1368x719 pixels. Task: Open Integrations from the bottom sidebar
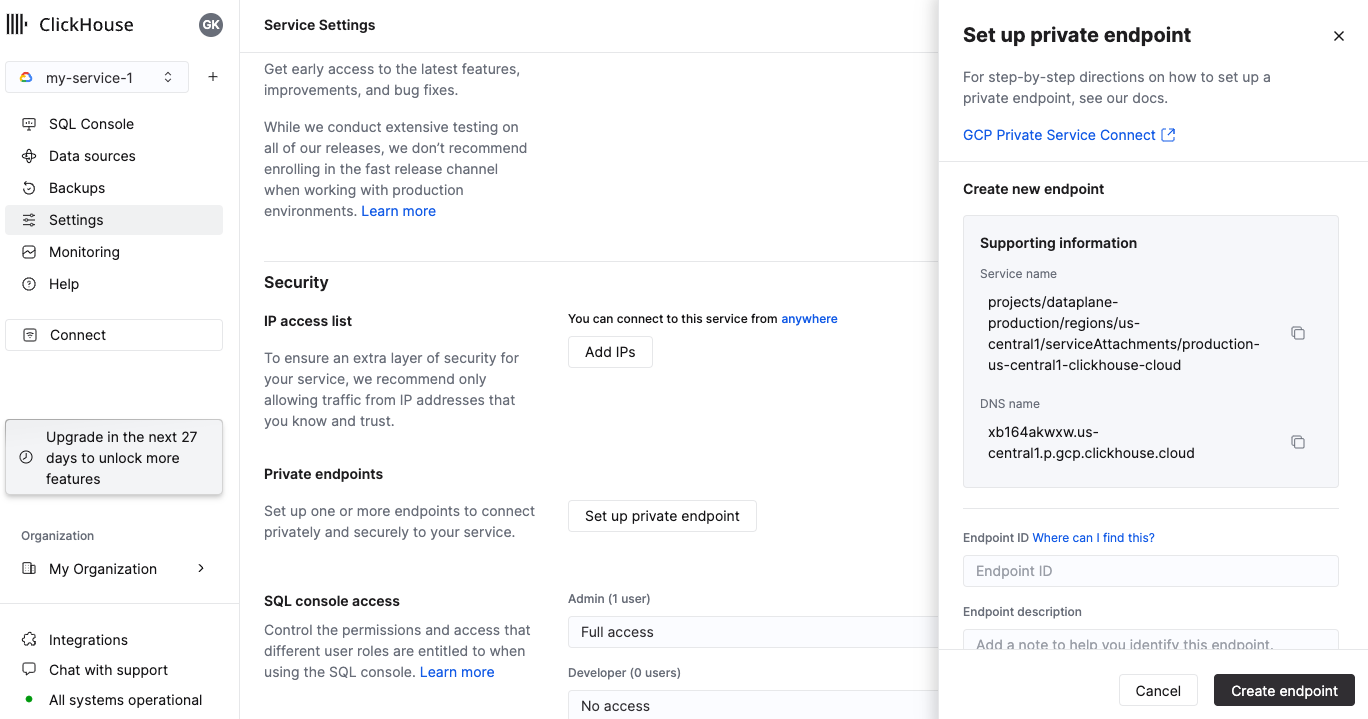click(x=89, y=639)
